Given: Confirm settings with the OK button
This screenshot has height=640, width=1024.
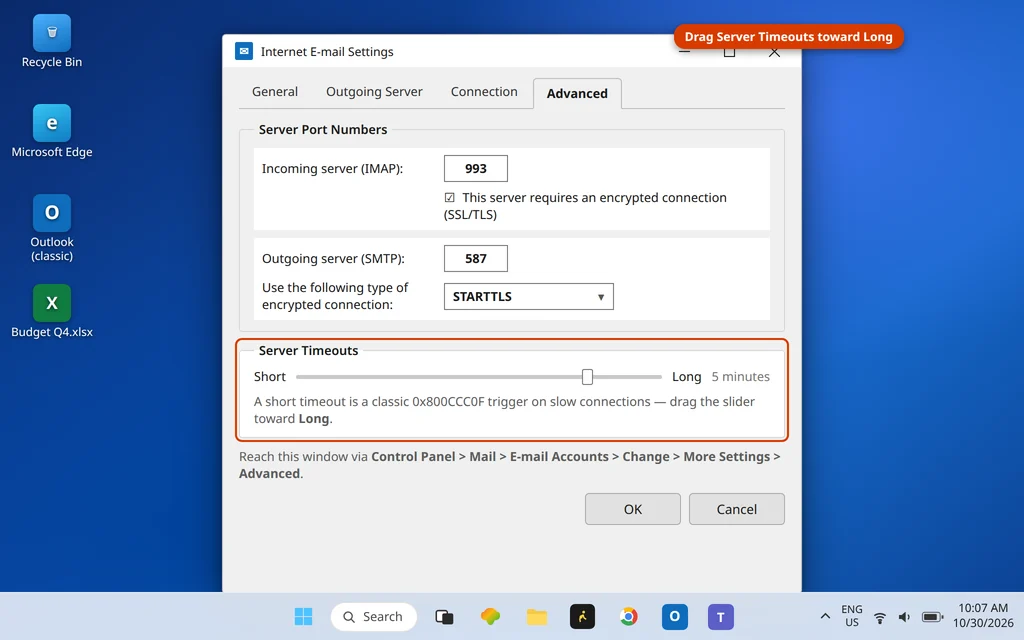Looking at the screenshot, I should [632, 509].
